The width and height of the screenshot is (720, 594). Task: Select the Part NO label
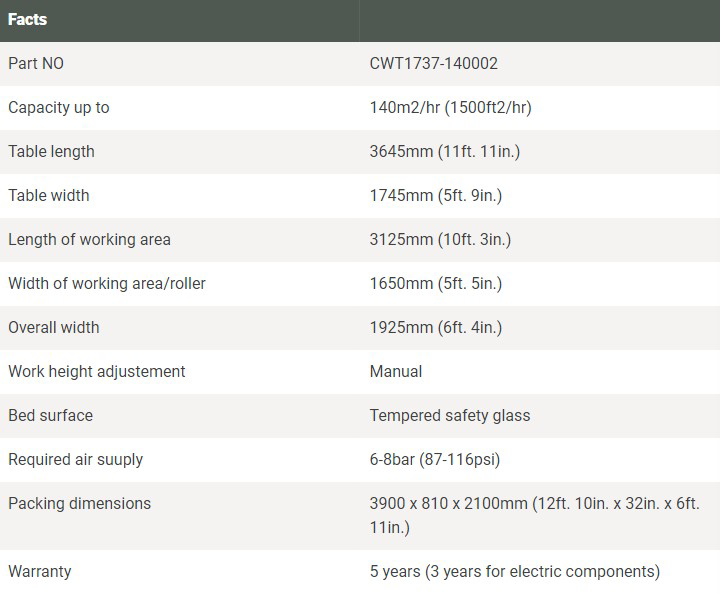click(x=36, y=63)
